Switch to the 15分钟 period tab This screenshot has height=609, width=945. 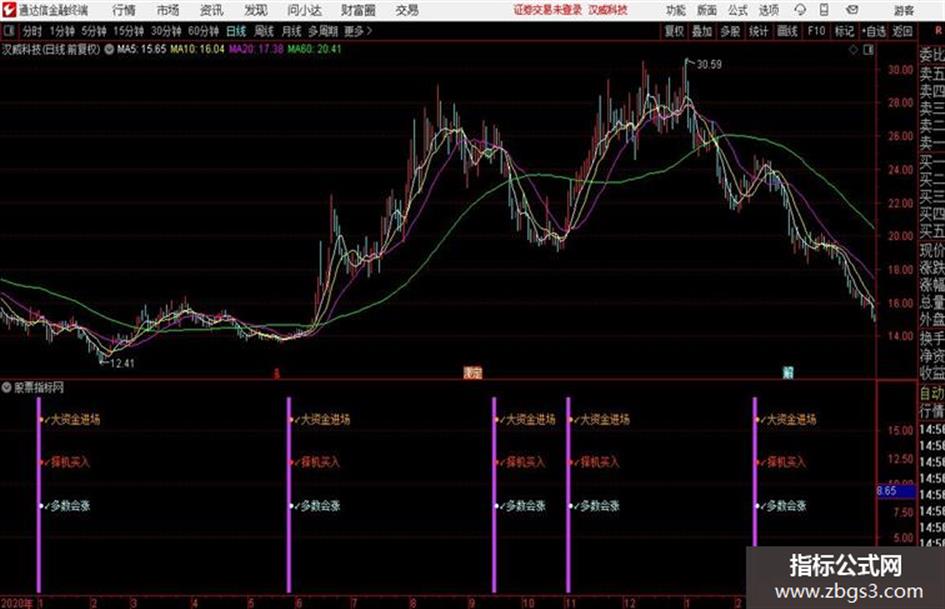(x=128, y=31)
